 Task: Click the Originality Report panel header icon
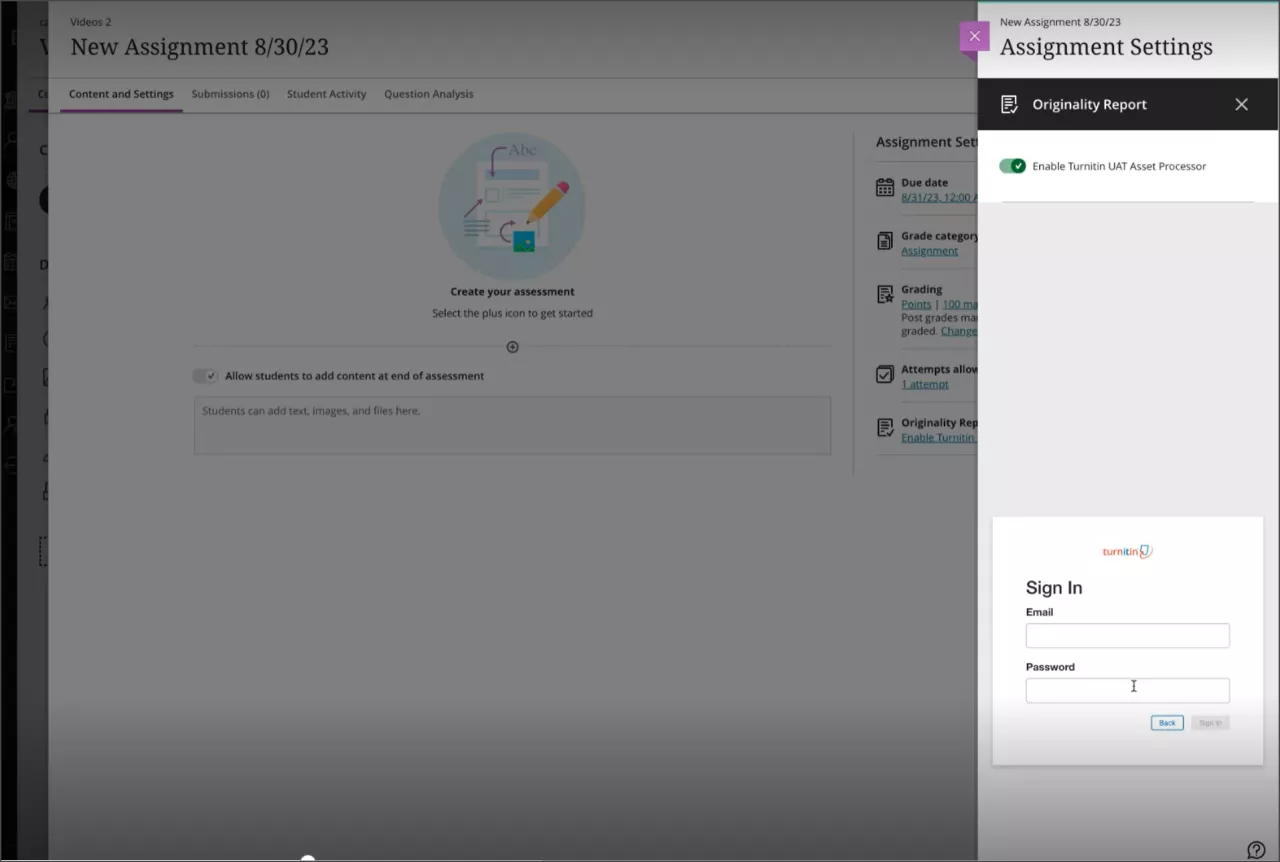point(1009,104)
